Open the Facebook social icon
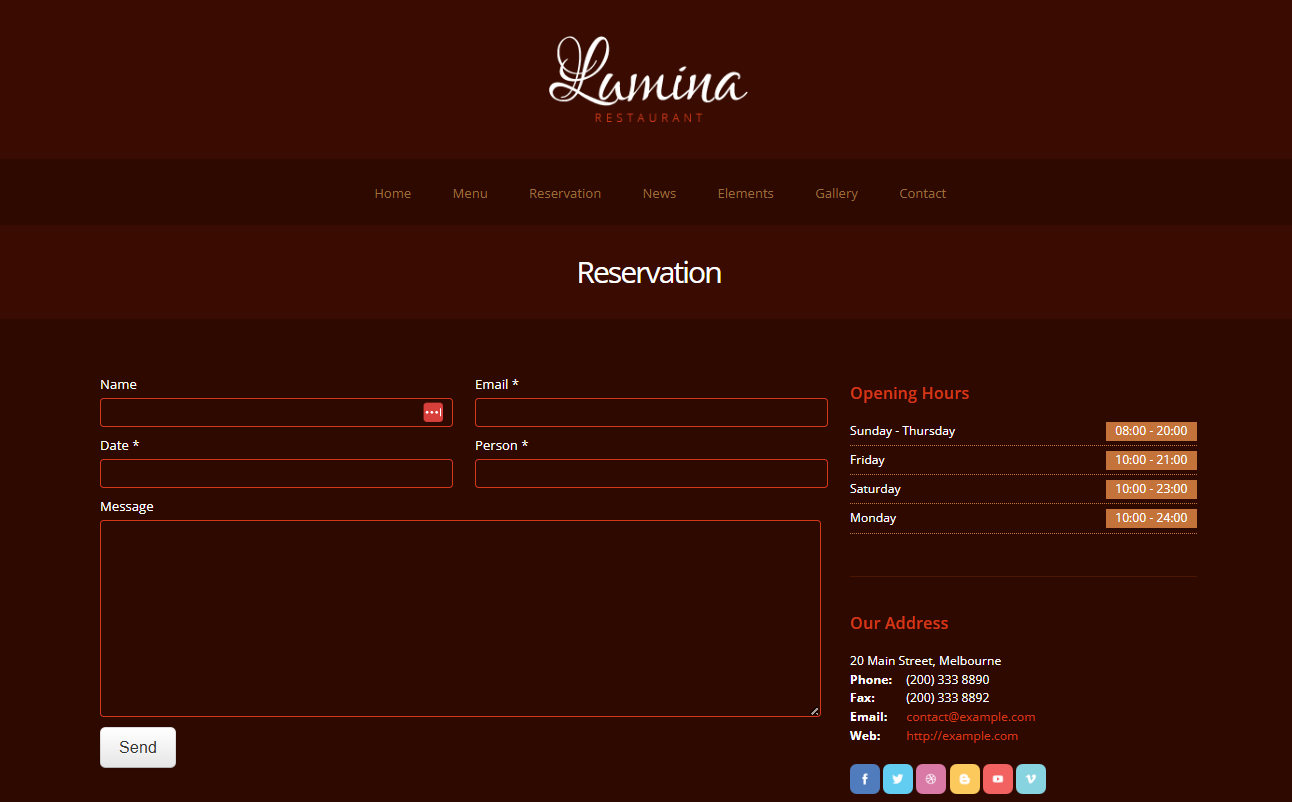 click(x=865, y=779)
